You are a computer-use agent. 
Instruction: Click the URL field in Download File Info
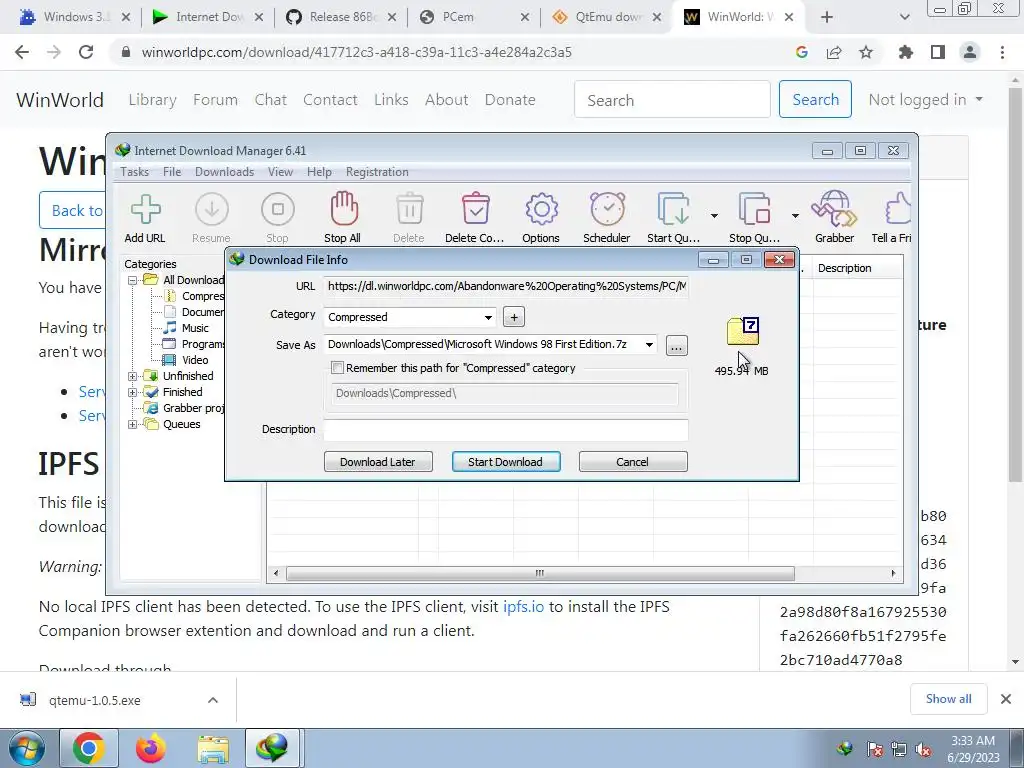[x=505, y=286]
